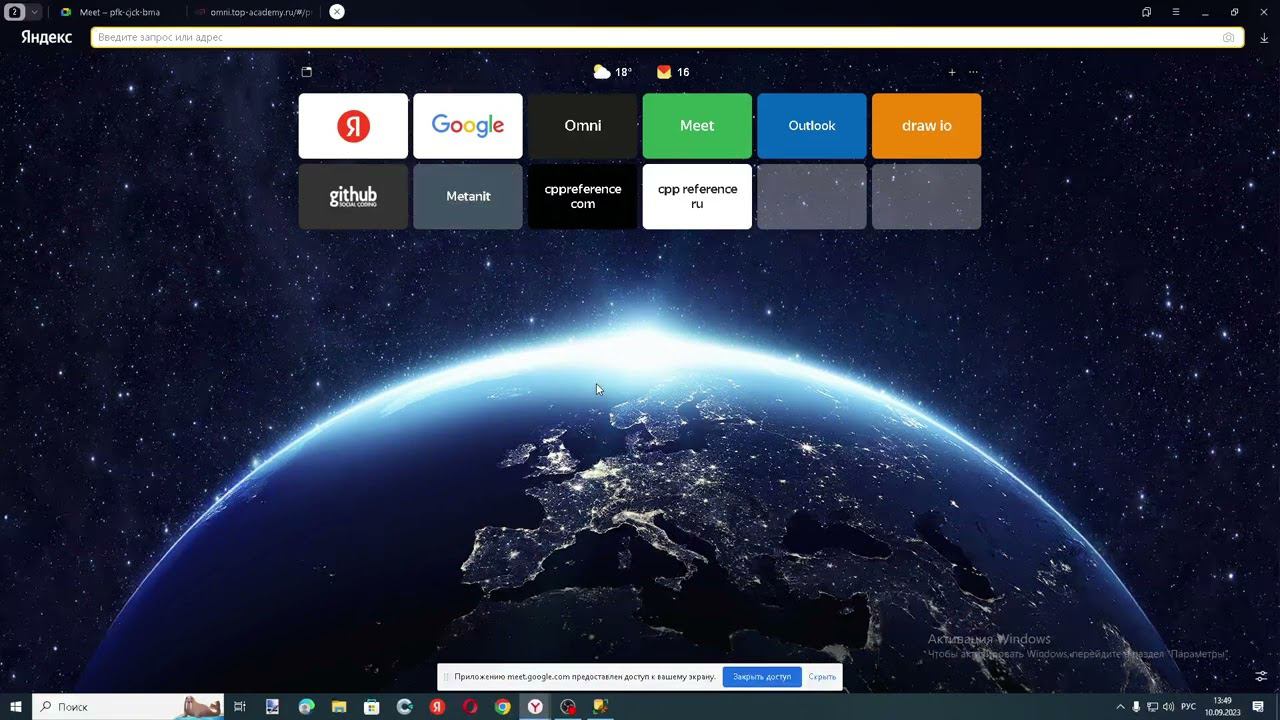Open the volume speaker tray icon
The image size is (1280, 720).
[x=1168, y=707]
